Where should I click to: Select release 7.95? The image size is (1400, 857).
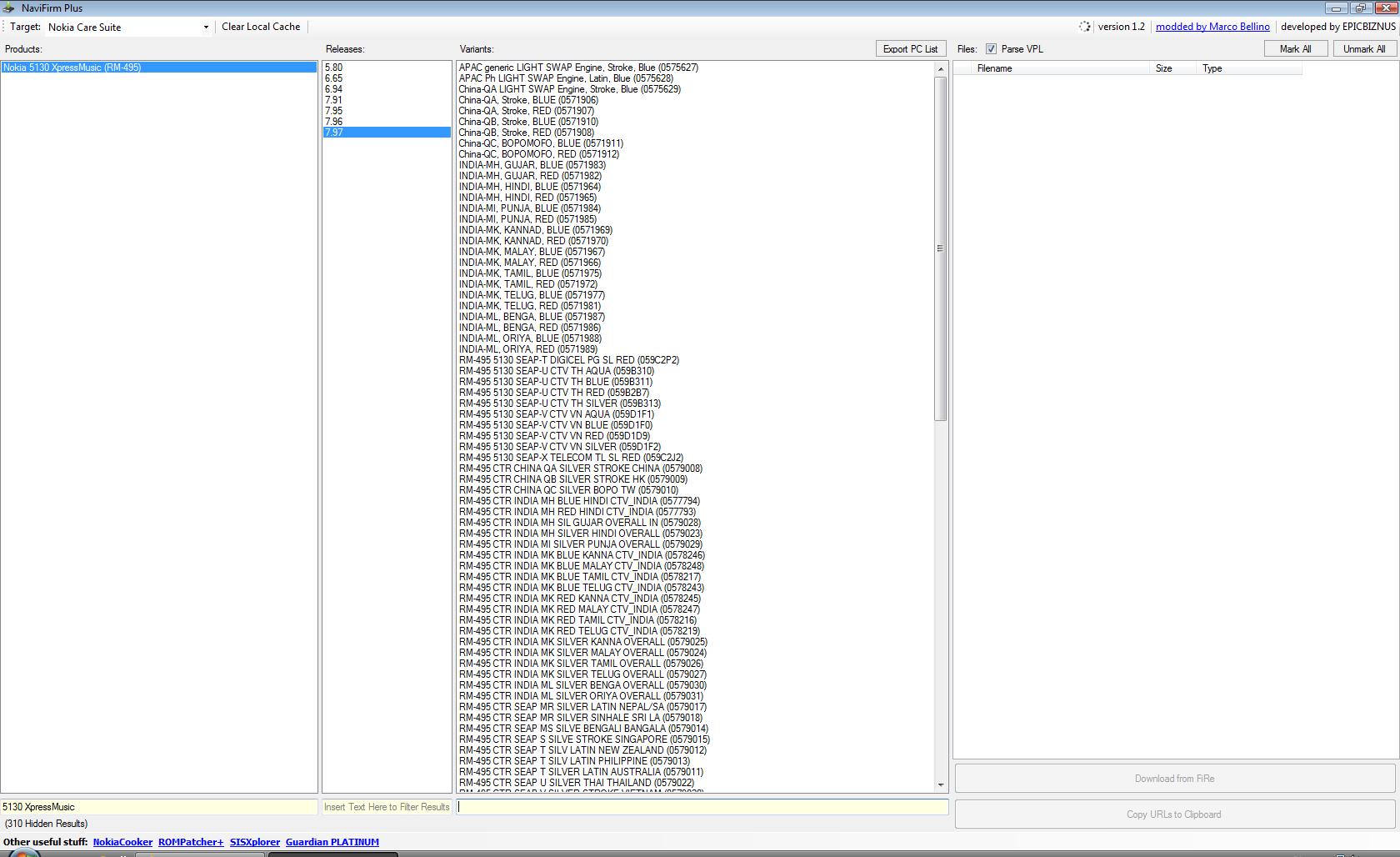coord(387,111)
